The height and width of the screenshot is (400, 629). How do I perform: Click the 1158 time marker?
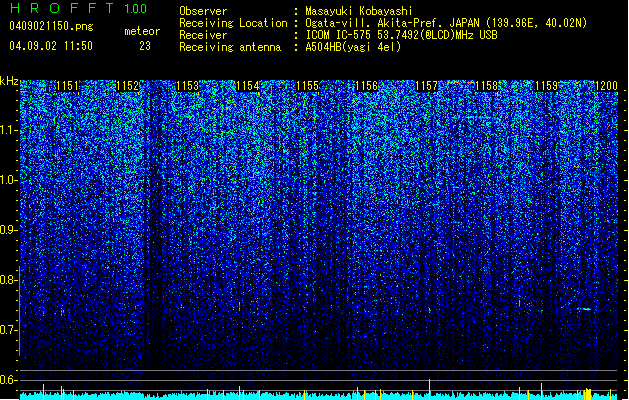coord(487,86)
